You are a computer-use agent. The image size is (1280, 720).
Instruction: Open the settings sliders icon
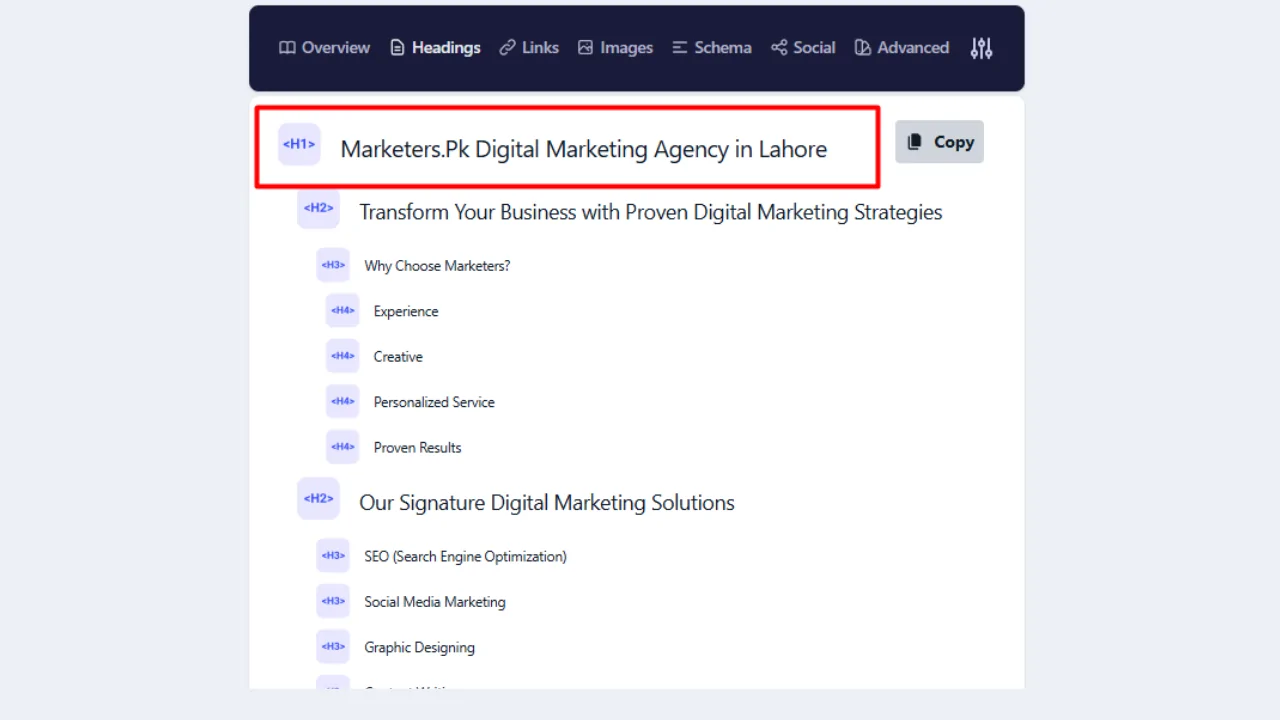[982, 48]
